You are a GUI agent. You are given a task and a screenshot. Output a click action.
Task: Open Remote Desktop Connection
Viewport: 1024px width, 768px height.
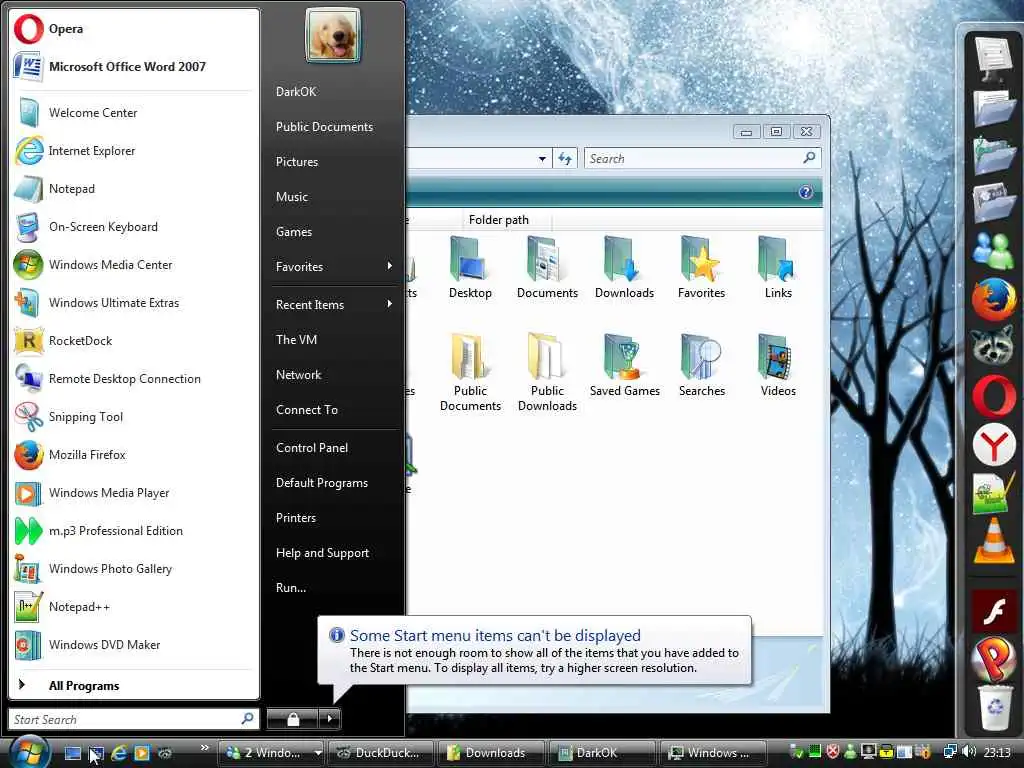[133, 379]
